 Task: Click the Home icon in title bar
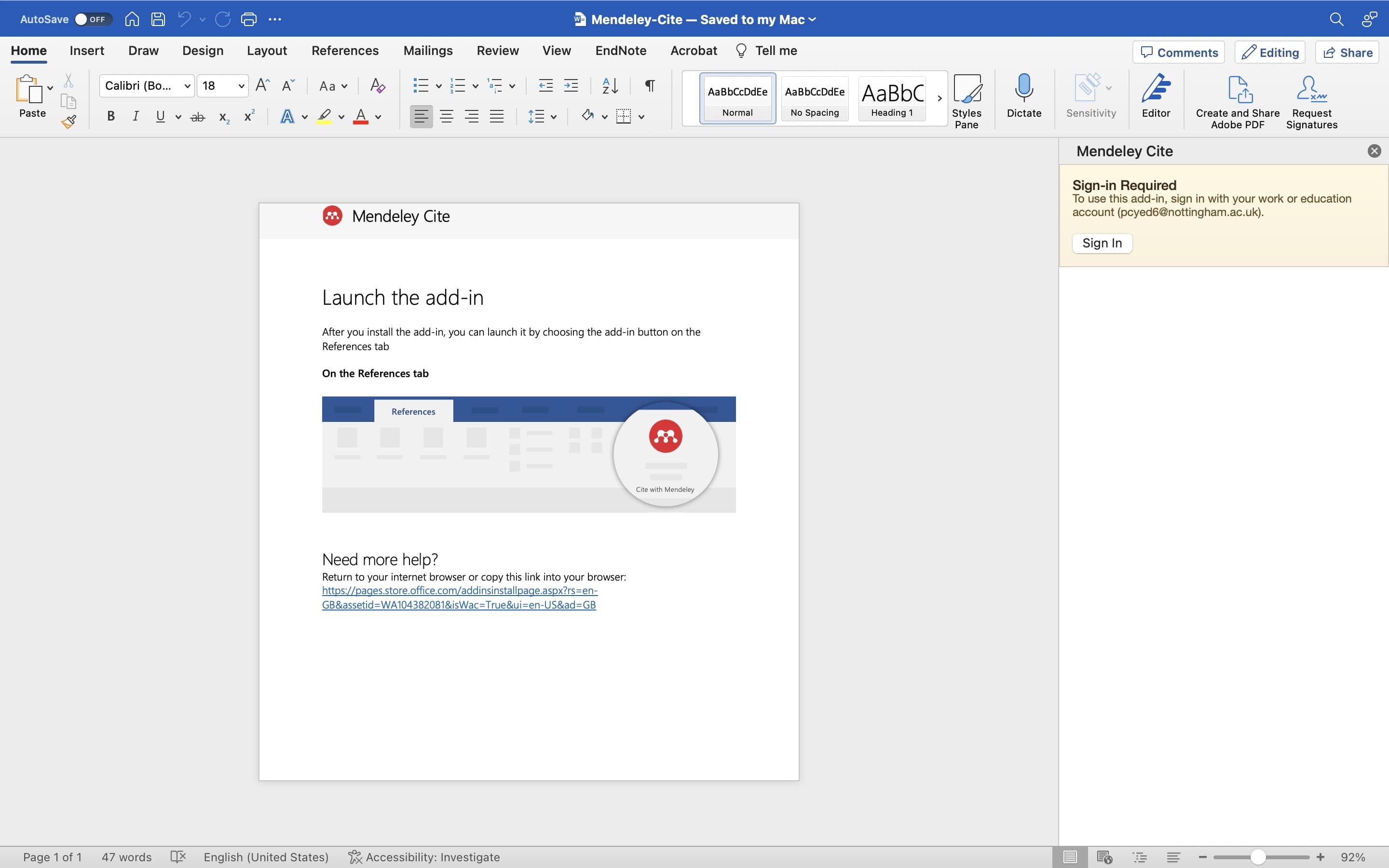132,19
